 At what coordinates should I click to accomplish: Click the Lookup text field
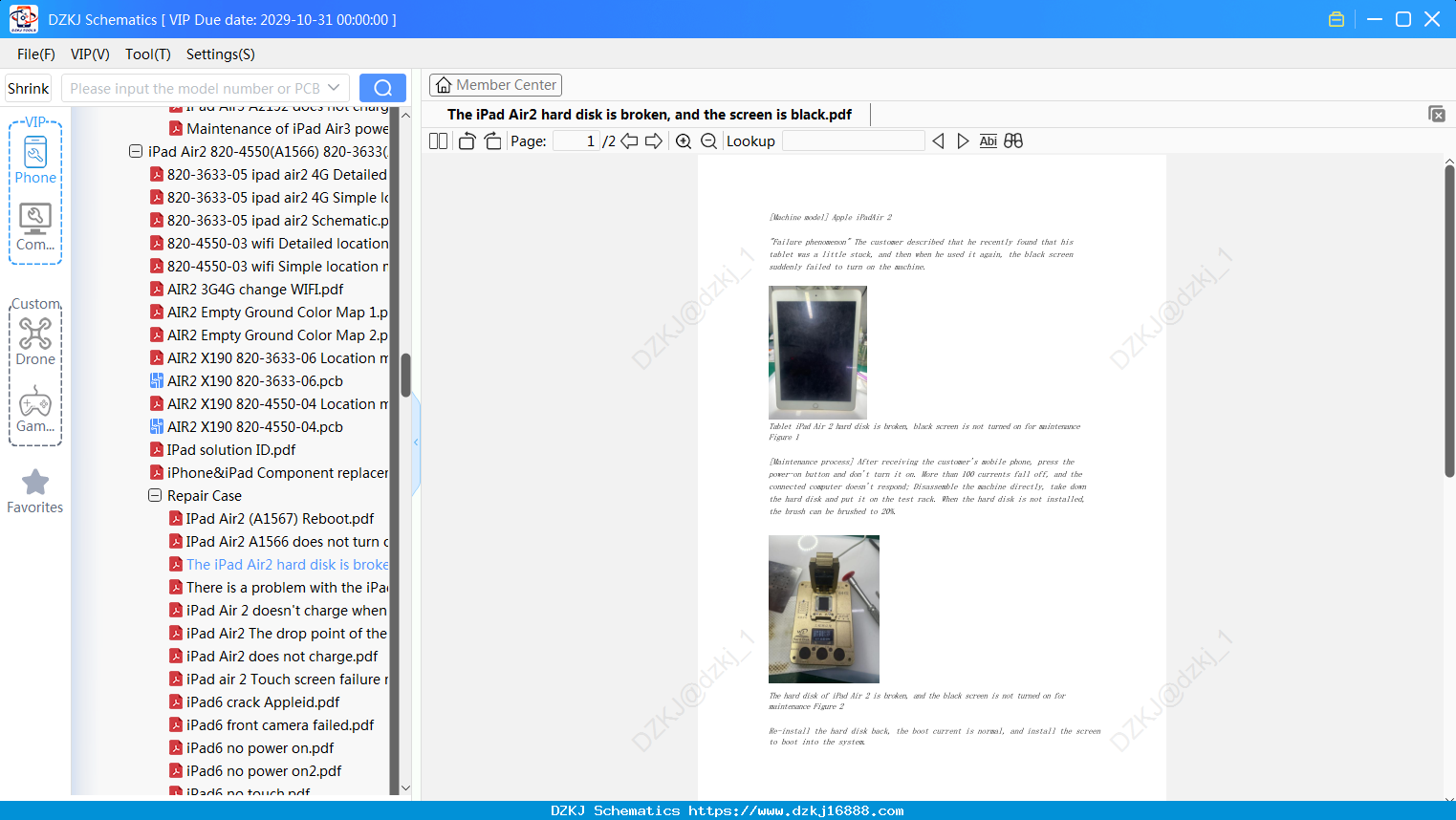853,141
